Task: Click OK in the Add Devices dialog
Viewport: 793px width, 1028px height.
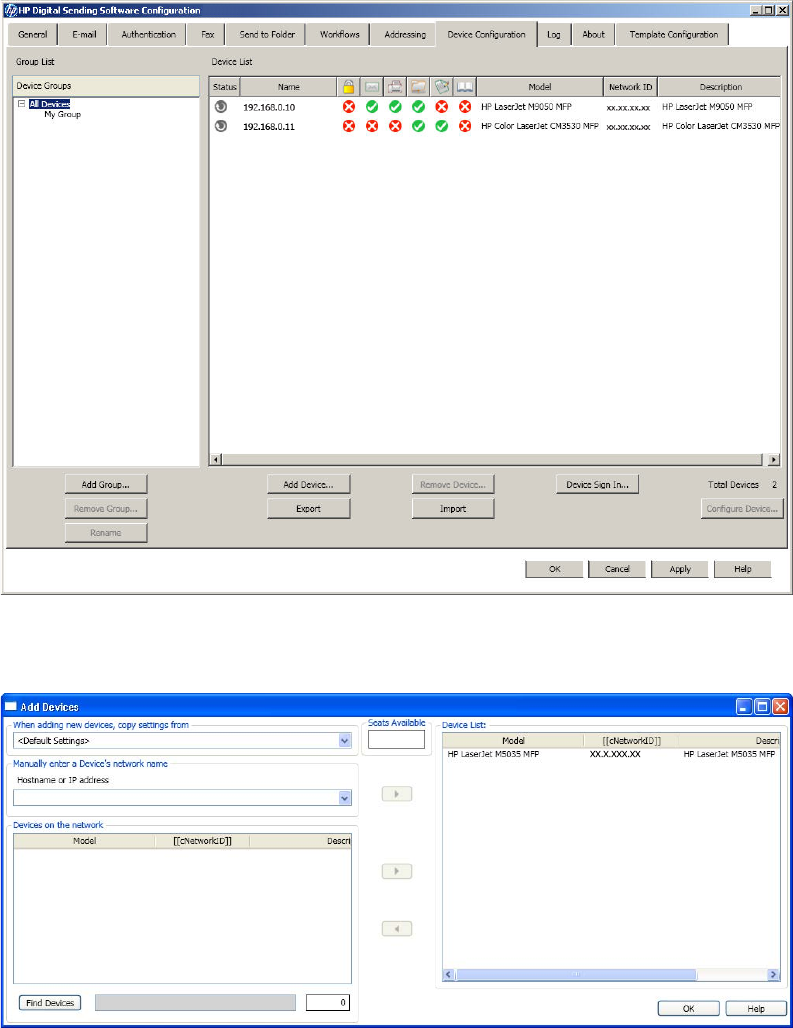Action: pos(688,1008)
